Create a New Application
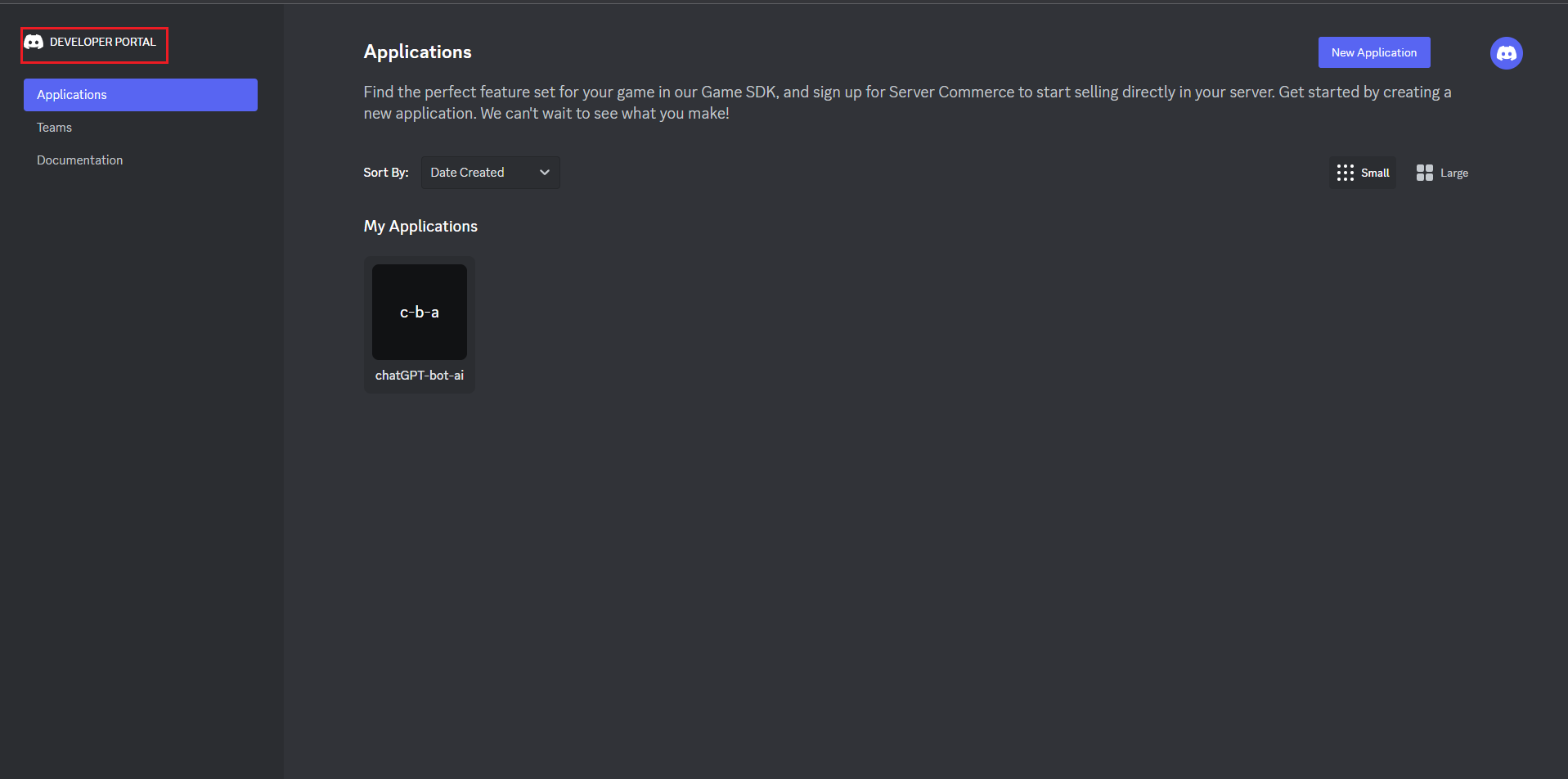Screen dimensions: 1568x779 coord(1373,52)
